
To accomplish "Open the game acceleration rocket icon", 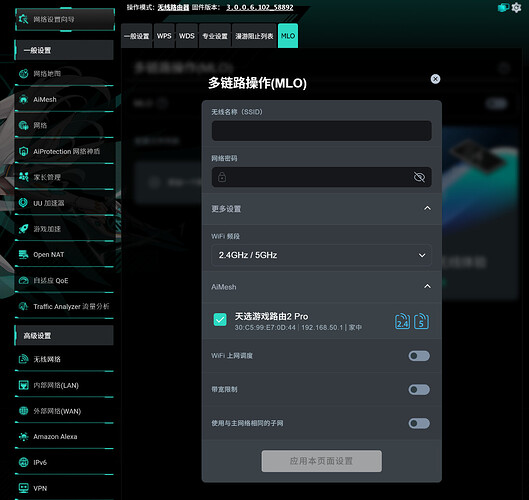I will (23, 229).
